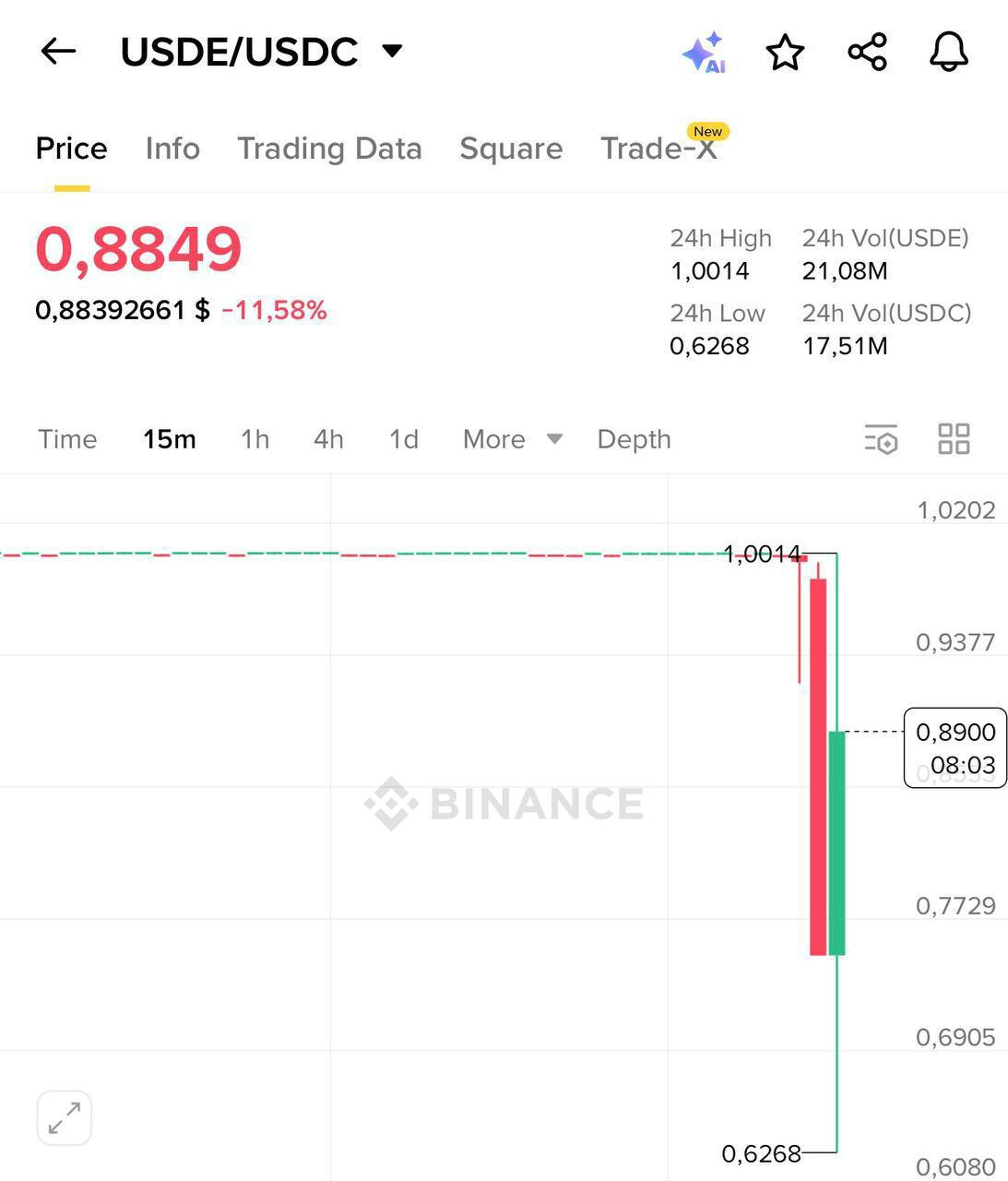Select the 1h chart interval
Screen dimensions: 1008x1181
(x=255, y=439)
